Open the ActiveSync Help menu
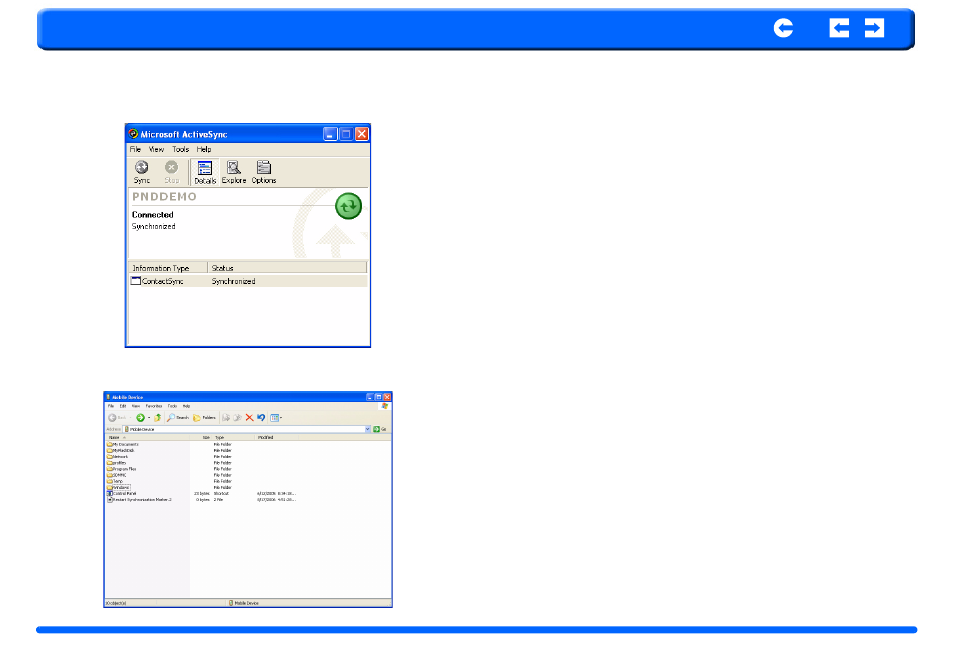Image resolution: width=954 pixels, height=671 pixels. pos(204,149)
